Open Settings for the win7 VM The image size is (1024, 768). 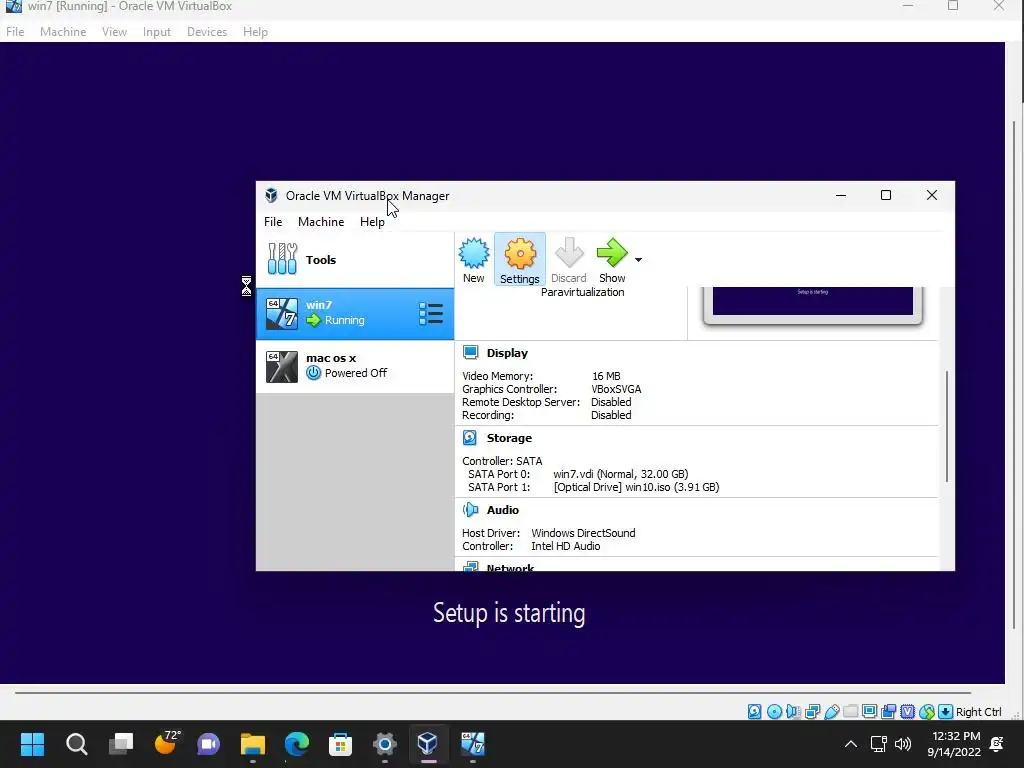520,260
